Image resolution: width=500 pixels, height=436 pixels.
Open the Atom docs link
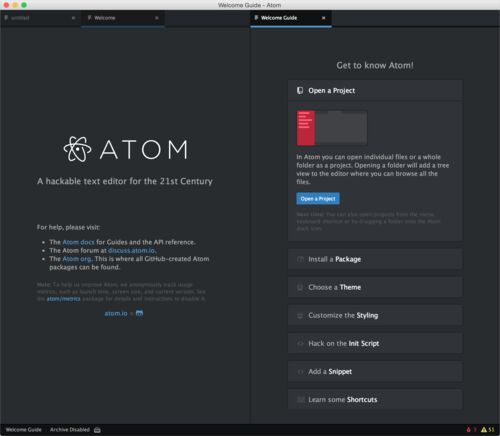[x=78, y=242]
